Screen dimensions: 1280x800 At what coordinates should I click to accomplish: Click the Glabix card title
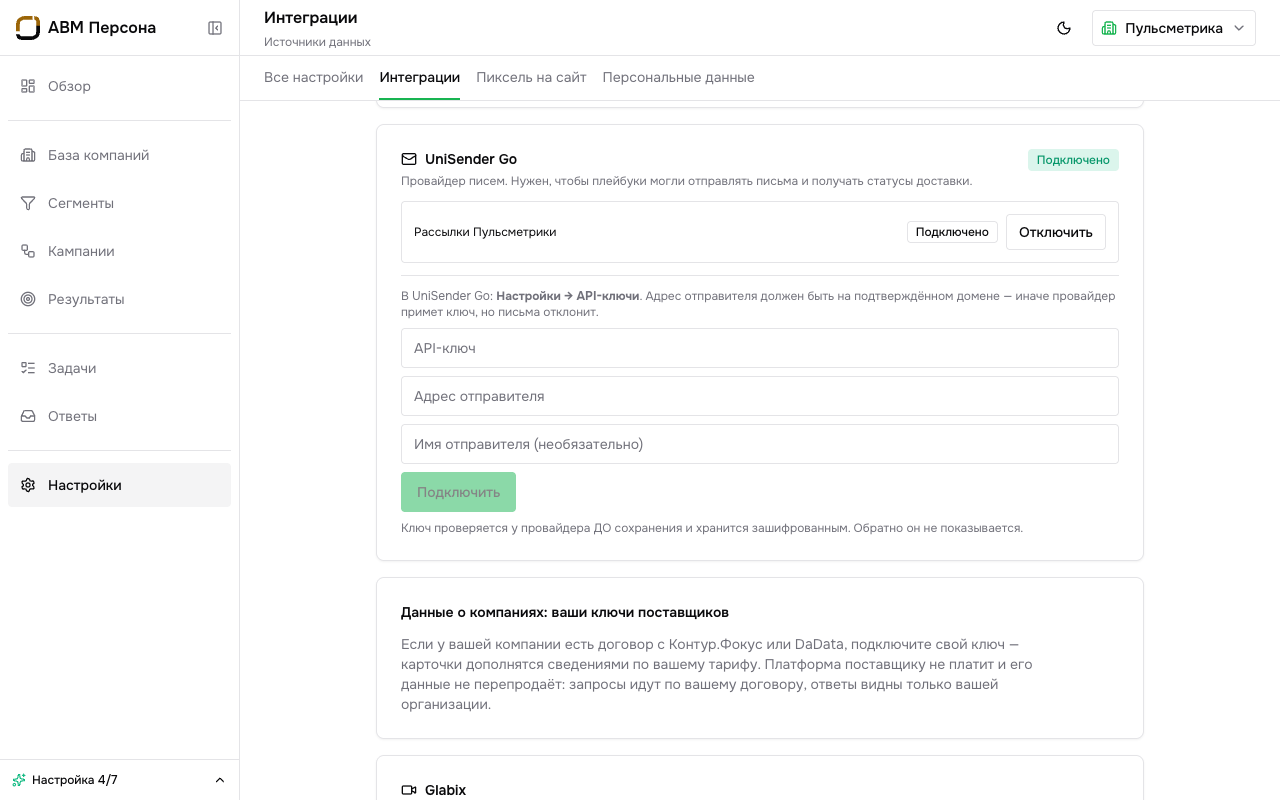point(446,790)
